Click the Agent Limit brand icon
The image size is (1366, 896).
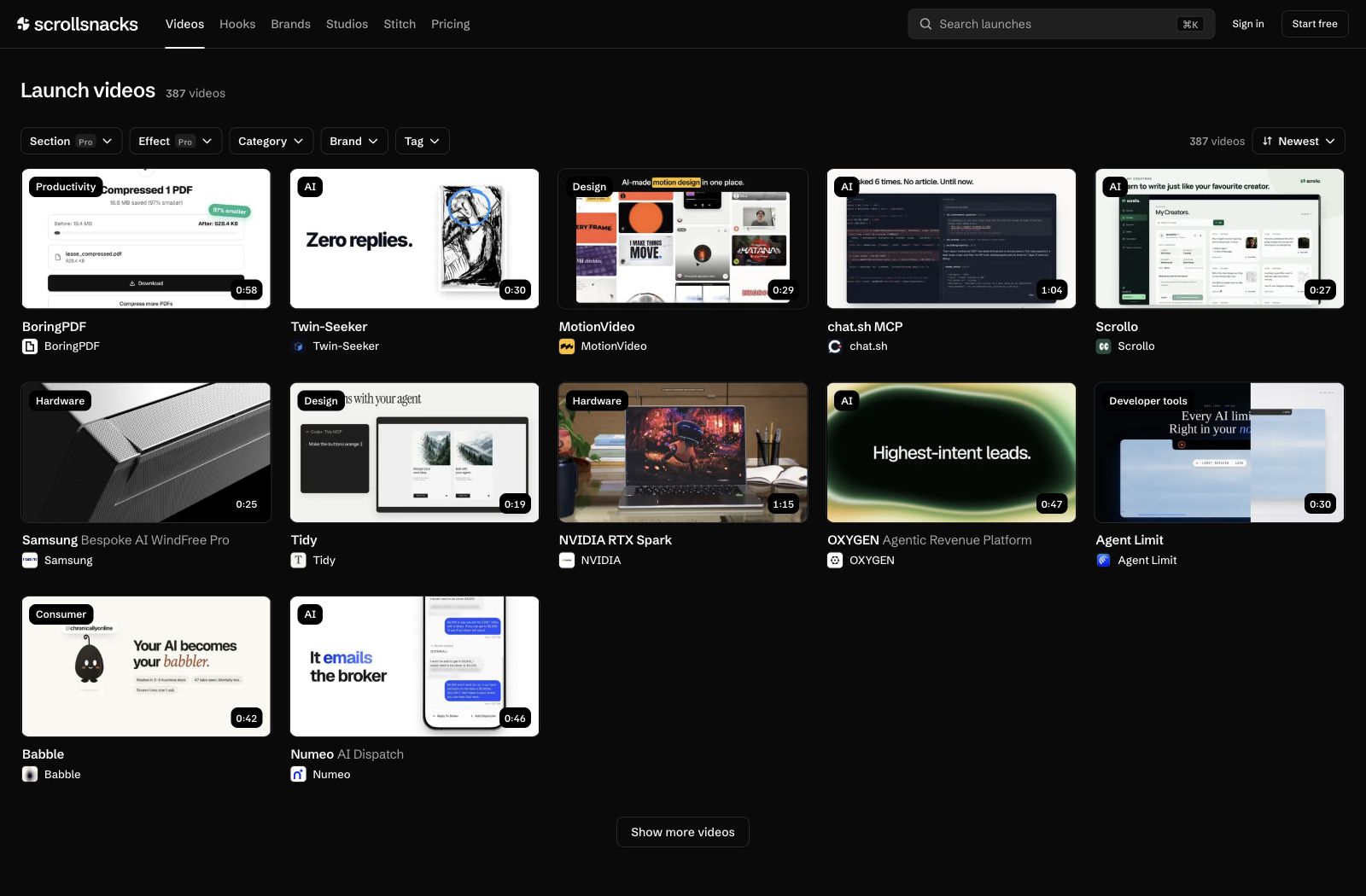(x=1104, y=561)
